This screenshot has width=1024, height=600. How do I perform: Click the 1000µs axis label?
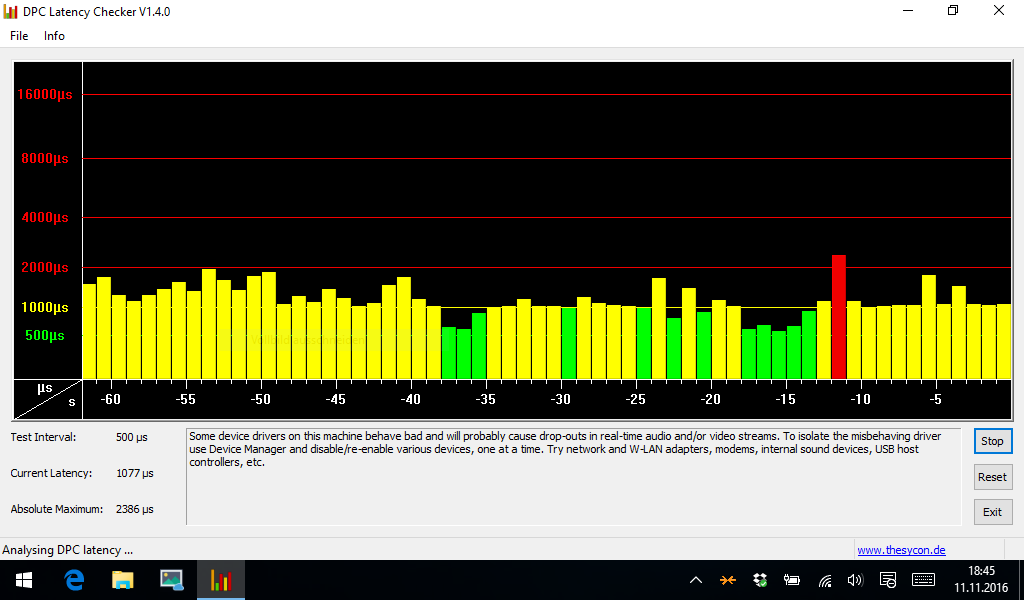point(44,308)
